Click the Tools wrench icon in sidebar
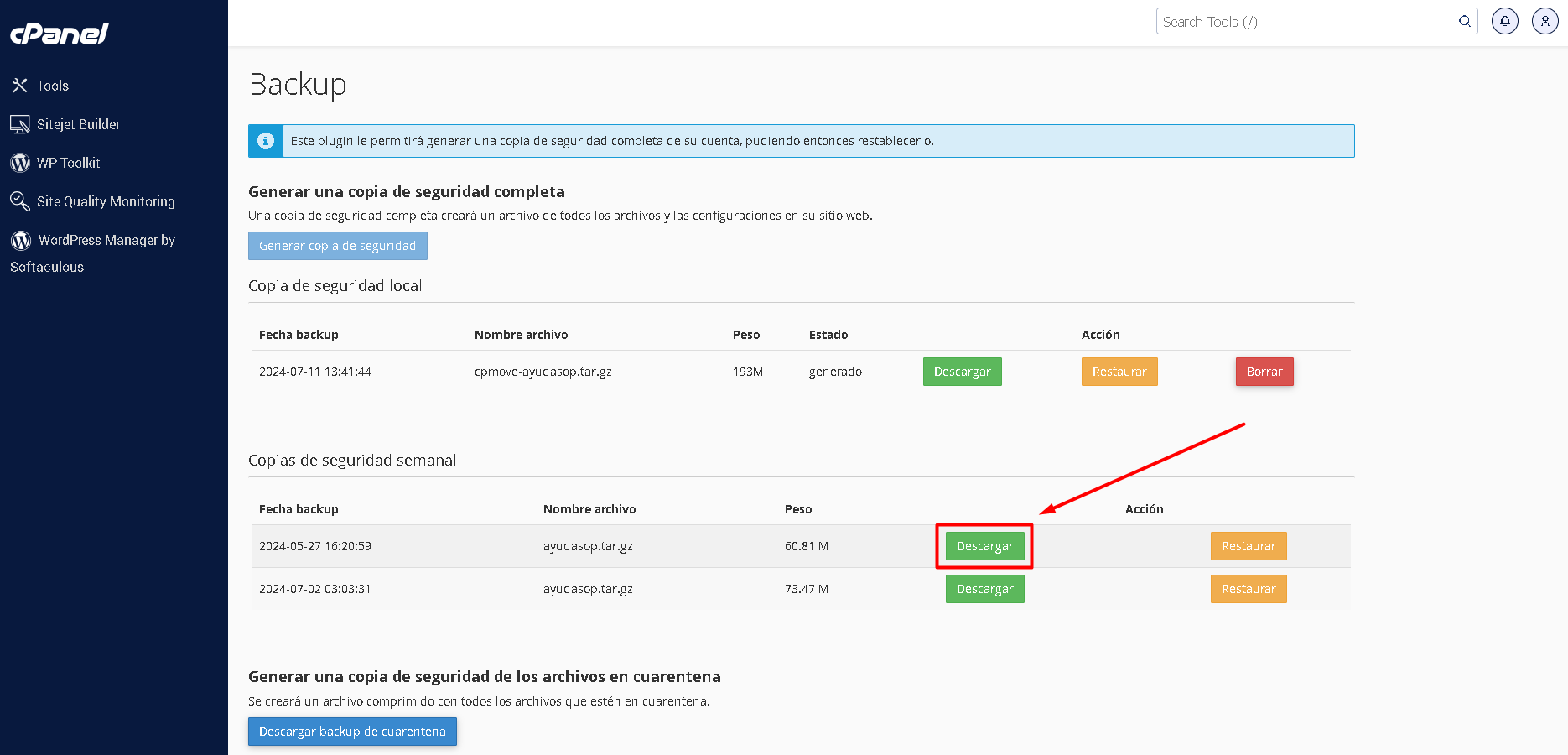 20,86
